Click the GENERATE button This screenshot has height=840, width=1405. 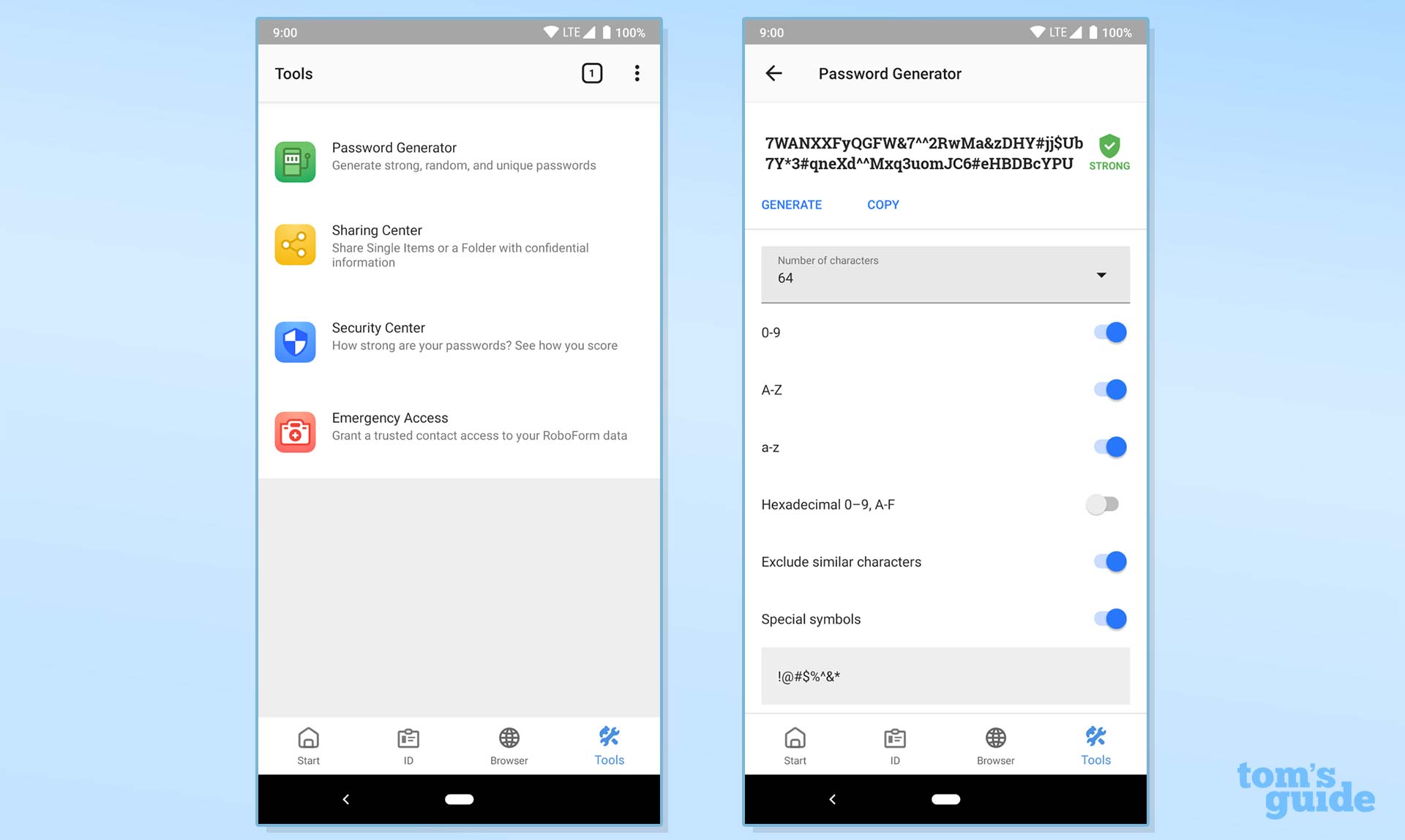click(x=791, y=205)
